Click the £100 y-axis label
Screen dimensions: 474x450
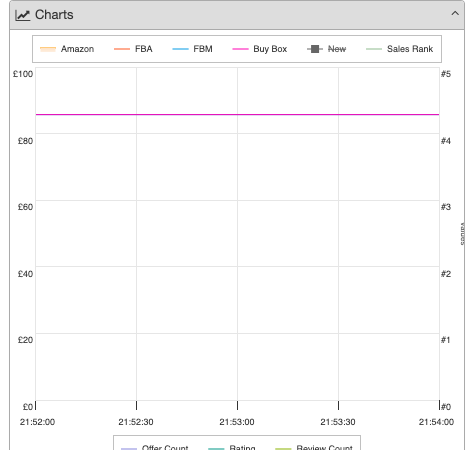click(23, 74)
